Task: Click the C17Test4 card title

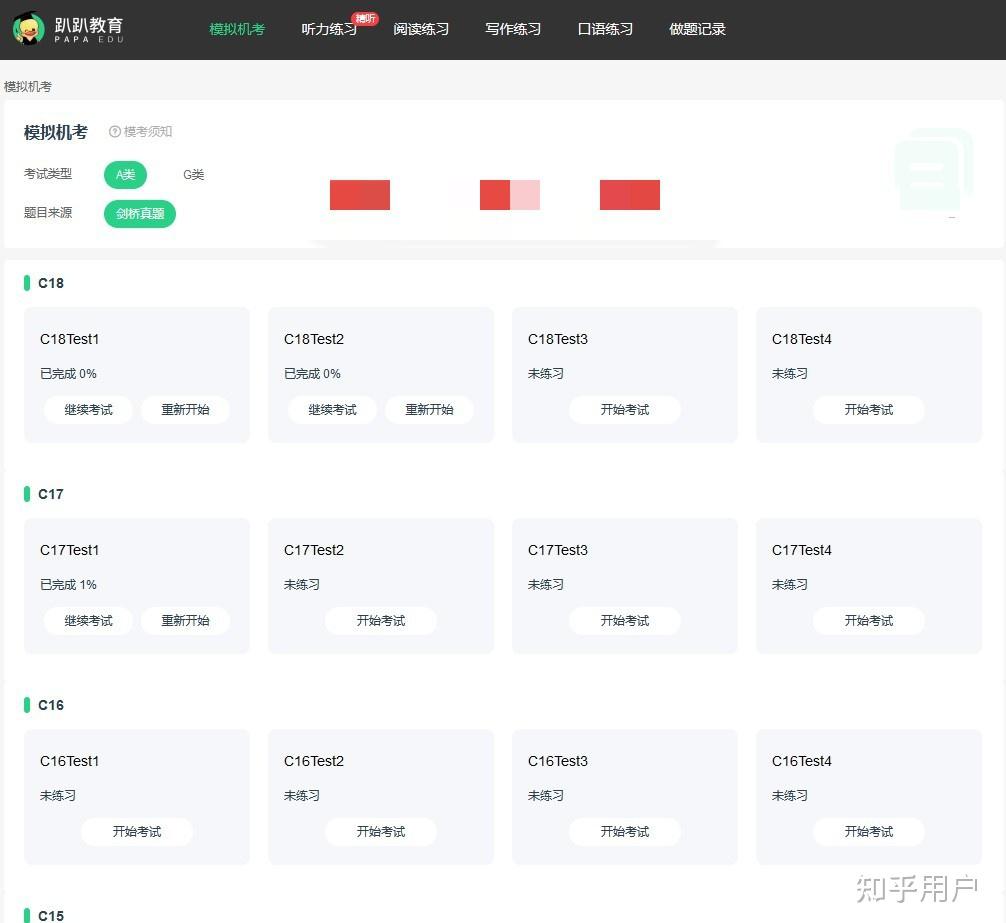Action: coord(801,550)
